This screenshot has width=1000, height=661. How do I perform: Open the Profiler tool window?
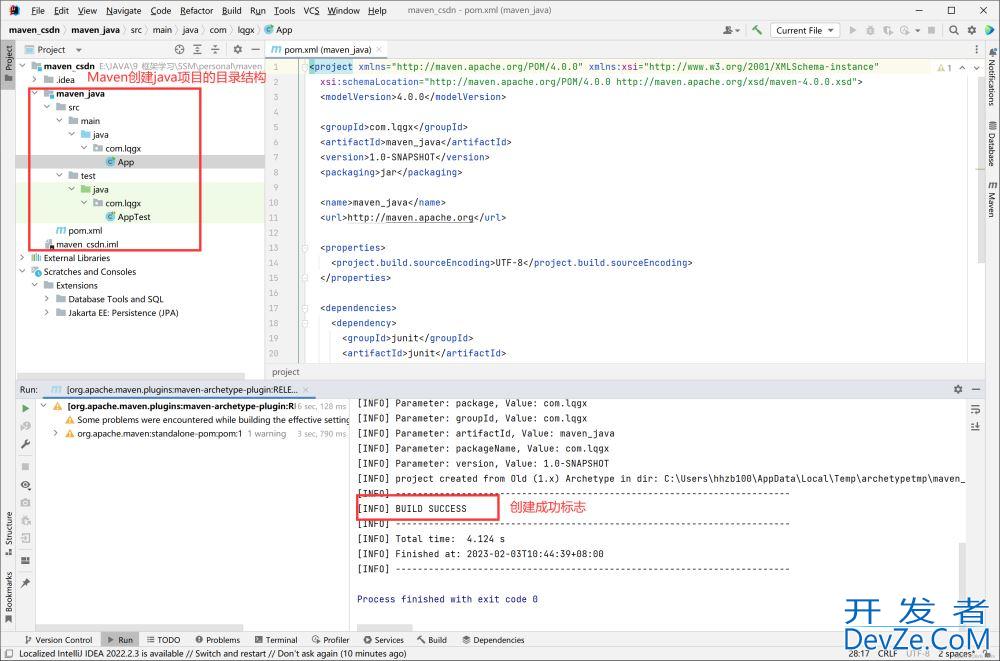pos(330,639)
